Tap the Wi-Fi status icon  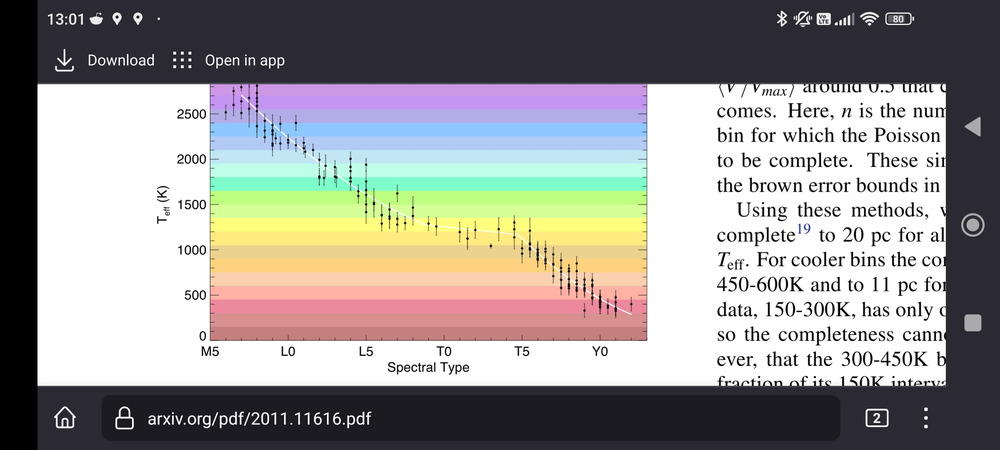[x=868, y=18]
